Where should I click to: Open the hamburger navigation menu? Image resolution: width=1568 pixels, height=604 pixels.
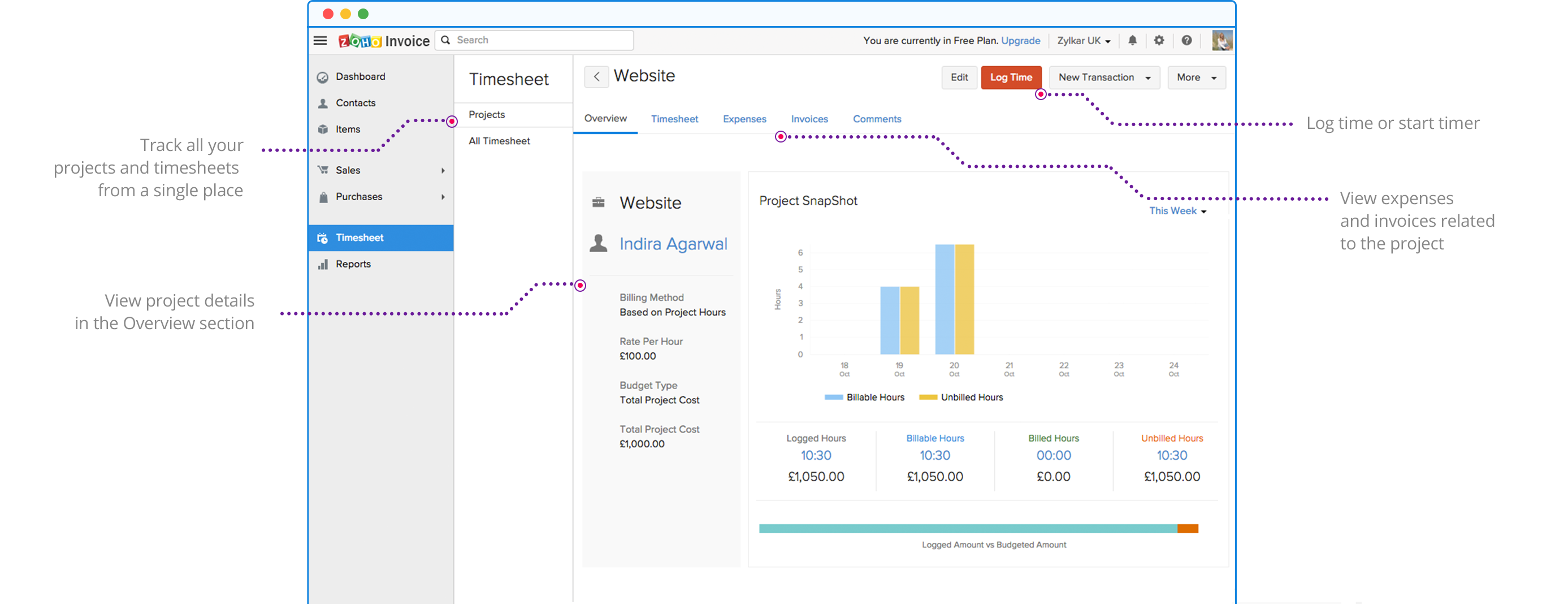pyautogui.click(x=320, y=41)
